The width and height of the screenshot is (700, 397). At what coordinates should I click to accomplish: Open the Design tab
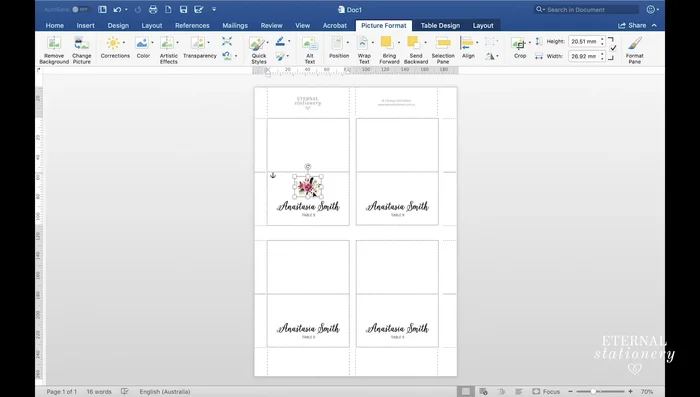click(x=118, y=25)
